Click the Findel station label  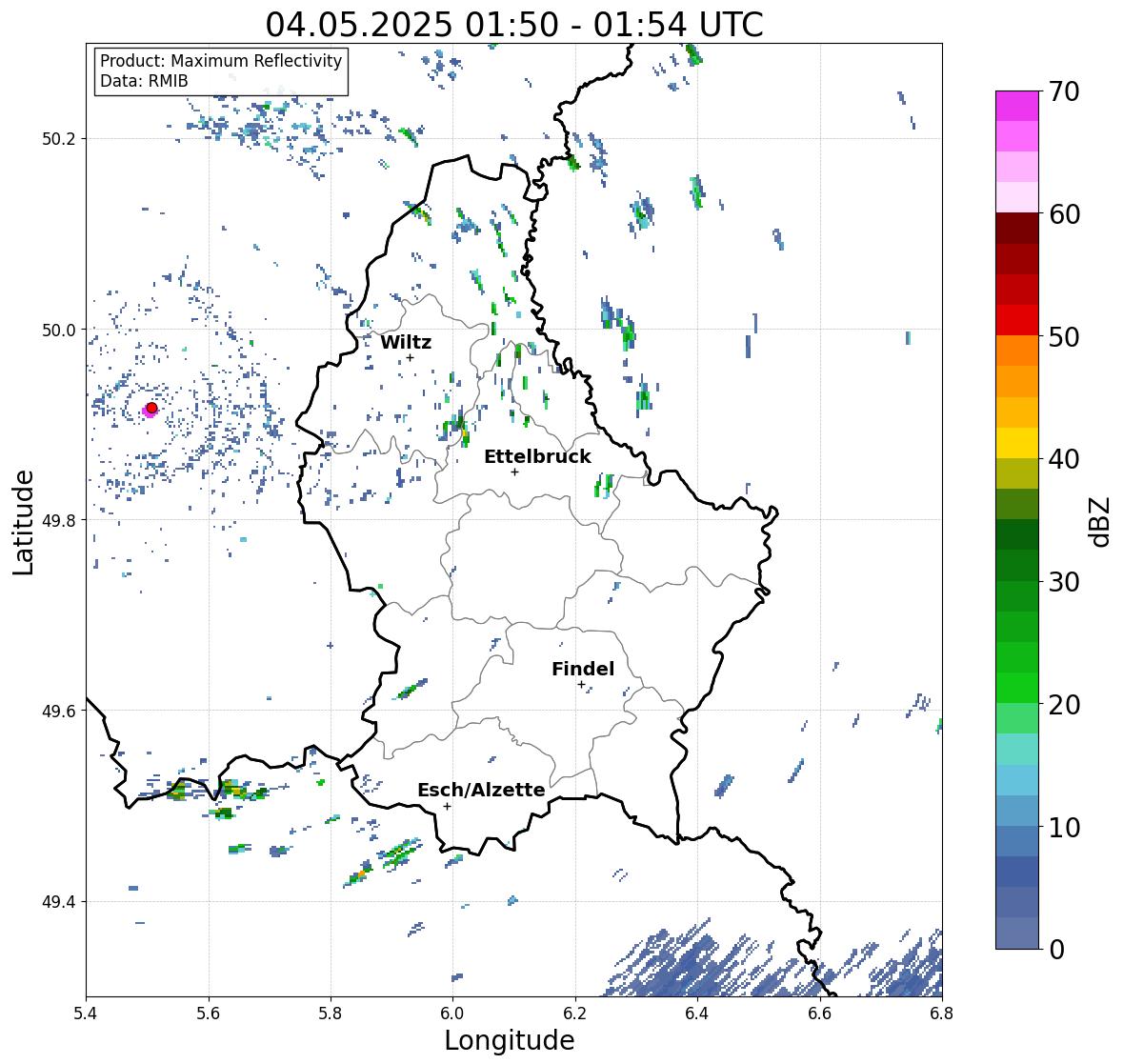pyautogui.click(x=582, y=669)
